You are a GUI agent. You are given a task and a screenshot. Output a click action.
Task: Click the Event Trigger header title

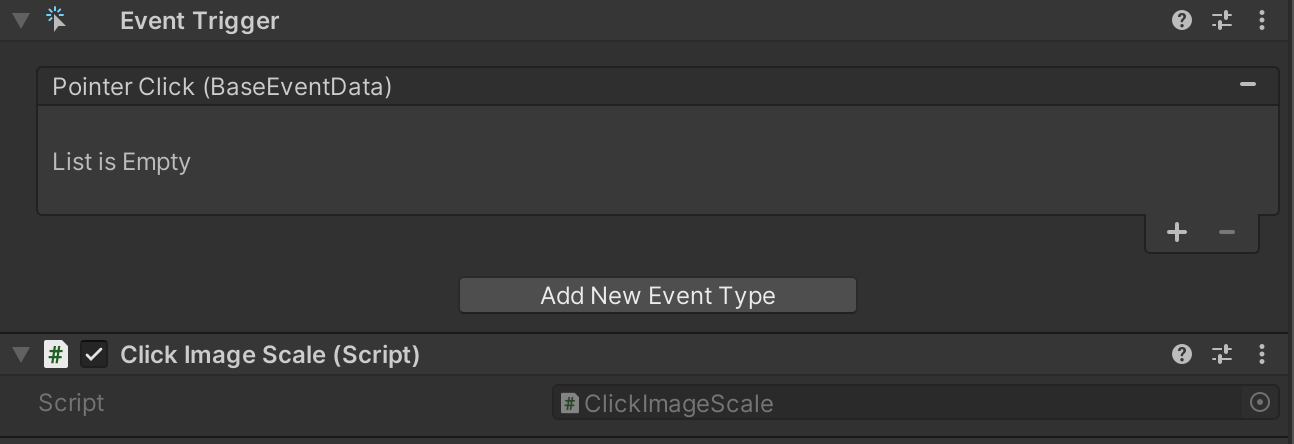(x=199, y=21)
